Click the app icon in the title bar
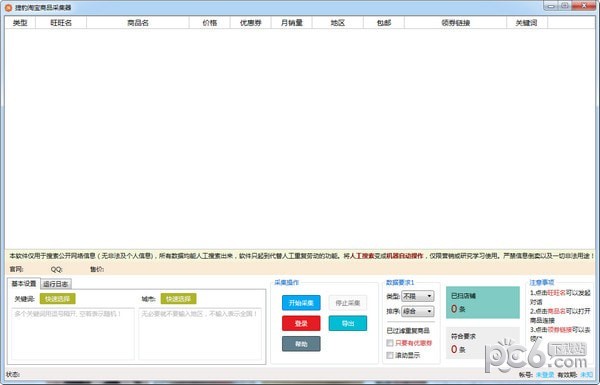The height and width of the screenshot is (385, 600). (8, 8)
